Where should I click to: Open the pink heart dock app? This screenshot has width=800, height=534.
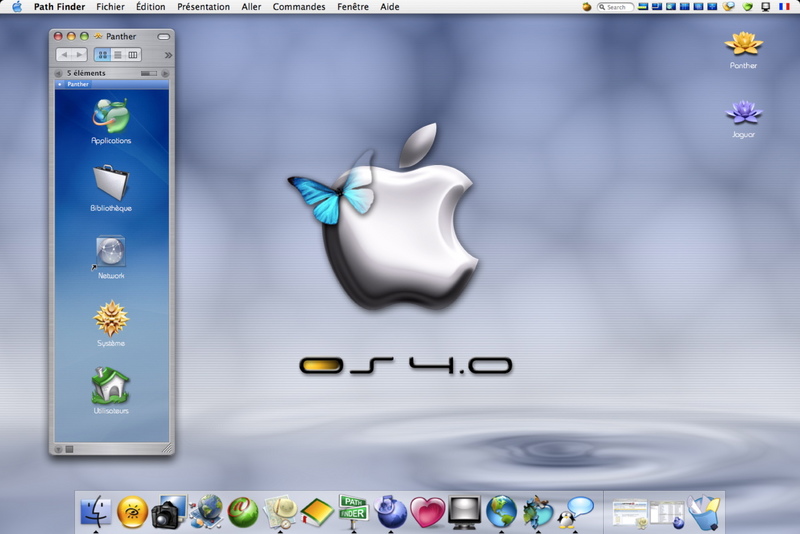click(427, 513)
